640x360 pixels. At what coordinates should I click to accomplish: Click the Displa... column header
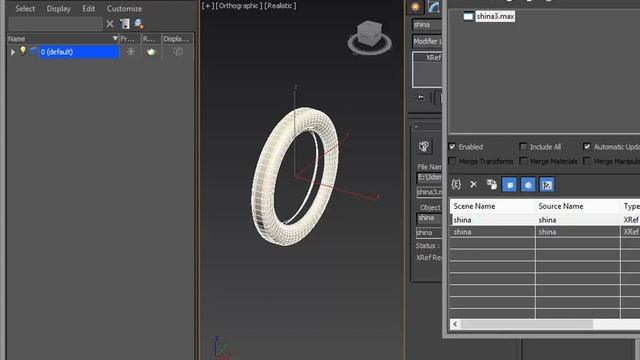(x=177, y=39)
